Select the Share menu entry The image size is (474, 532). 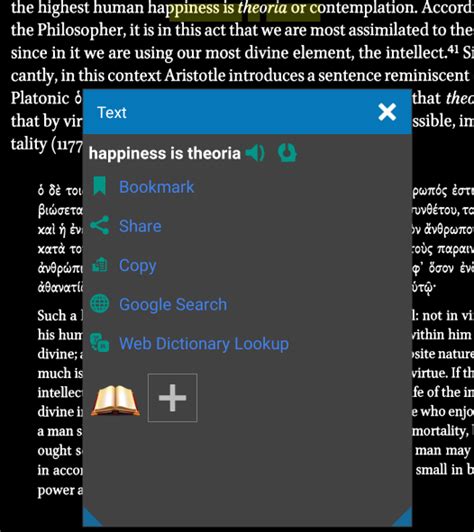(x=140, y=226)
